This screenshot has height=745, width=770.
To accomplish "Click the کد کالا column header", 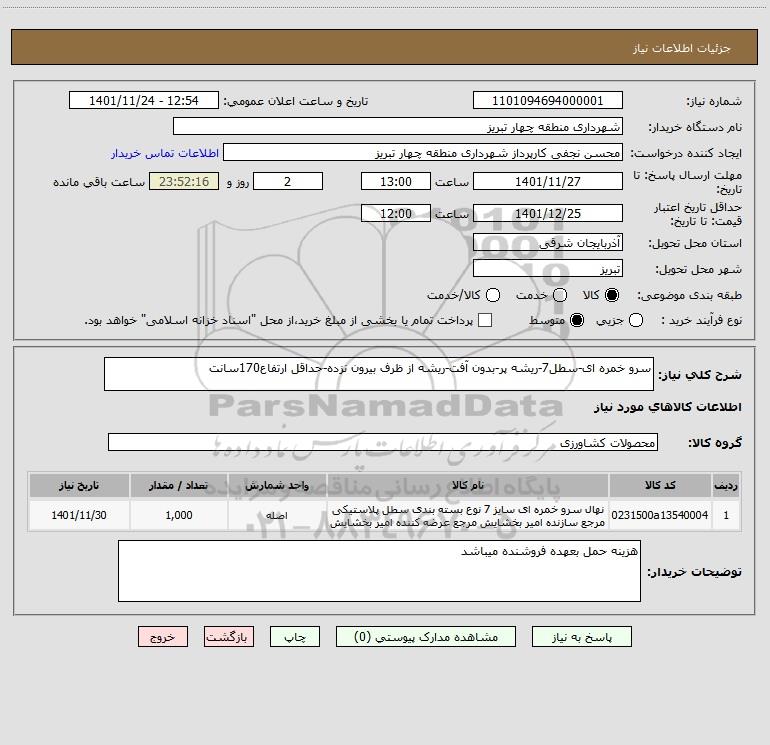I will pos(660,485).
